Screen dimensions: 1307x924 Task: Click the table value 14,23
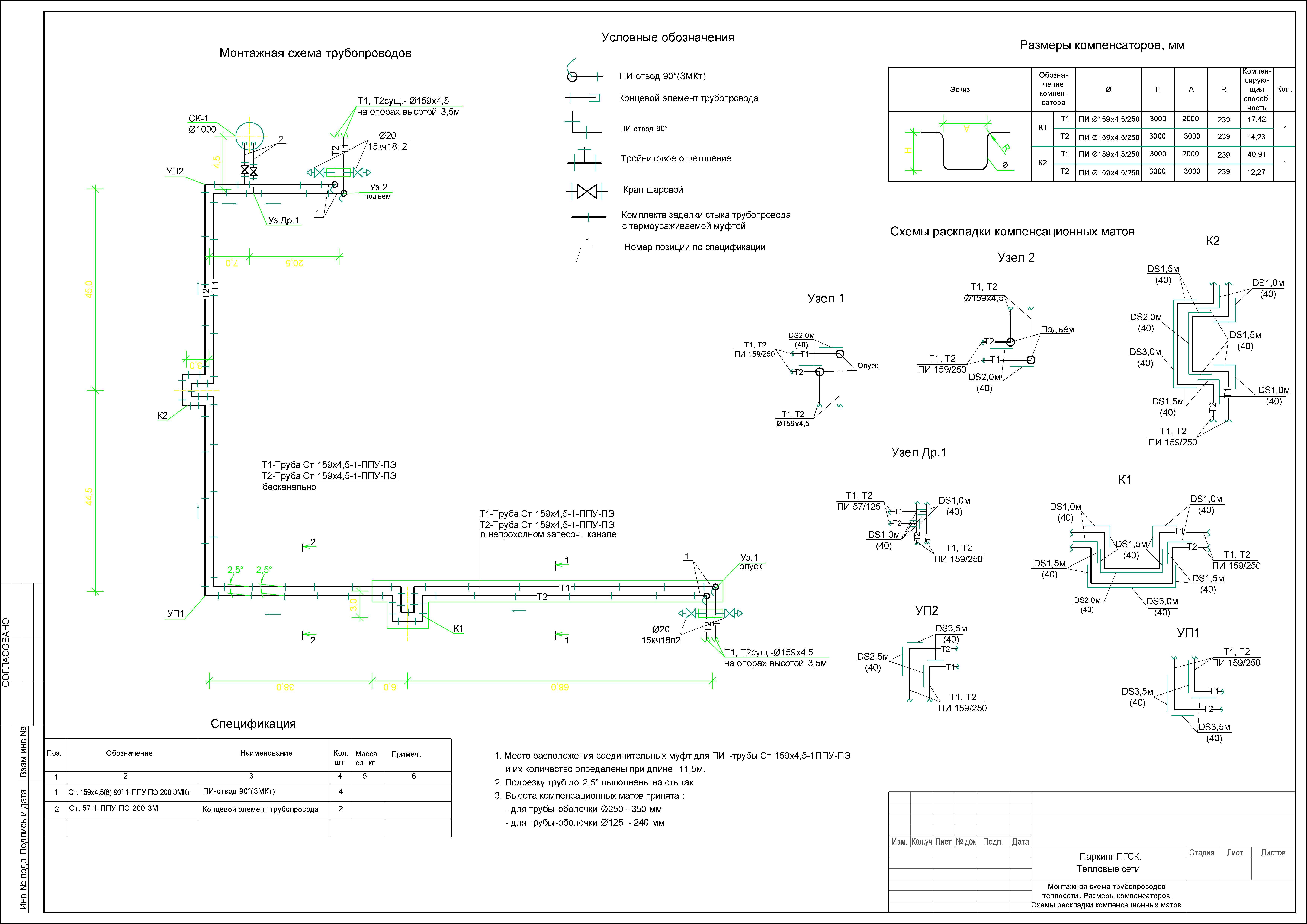(1256, 137)
